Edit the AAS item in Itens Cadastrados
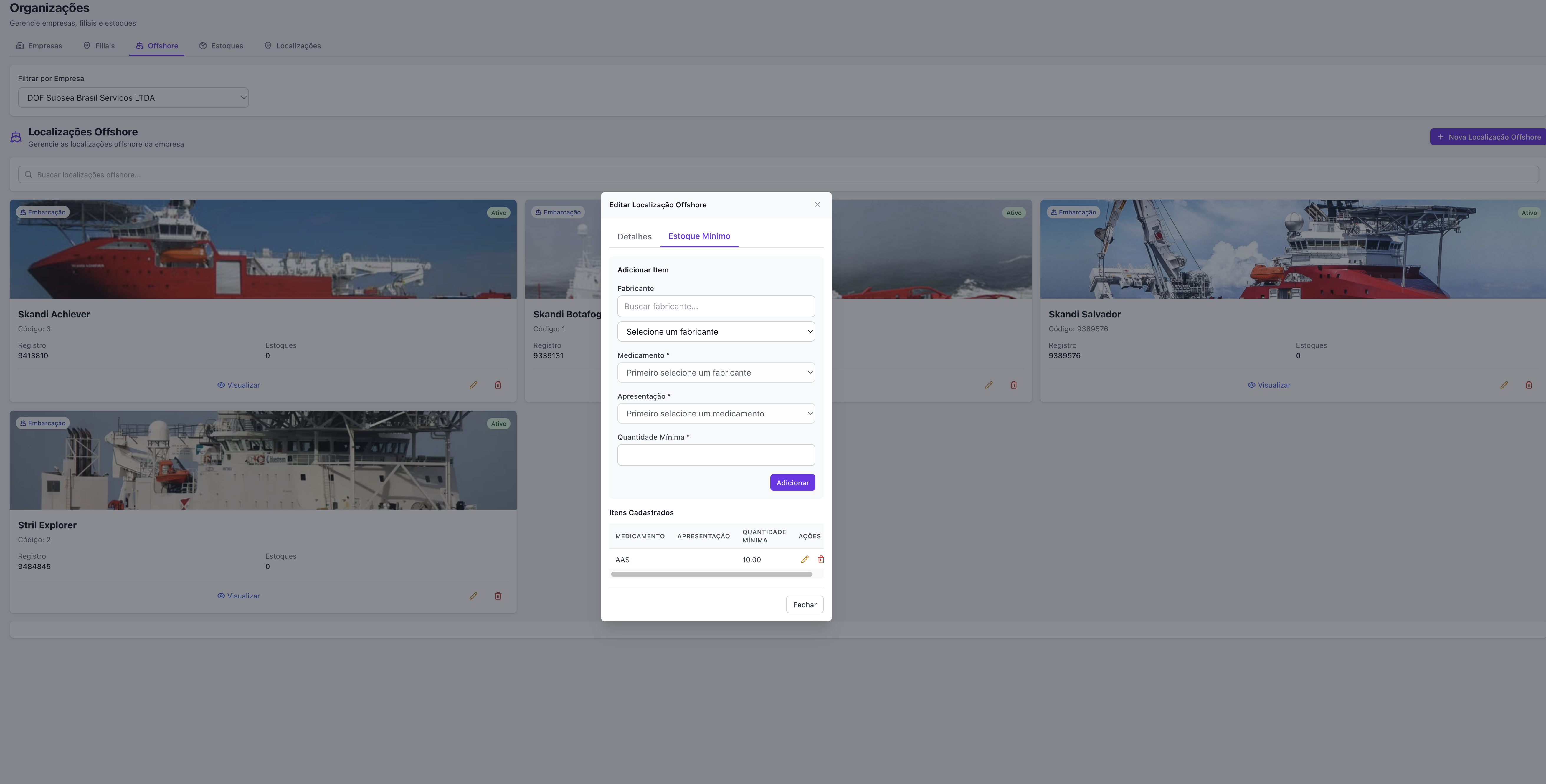Viewport: 1546px width, 784px height. [804, 559]
